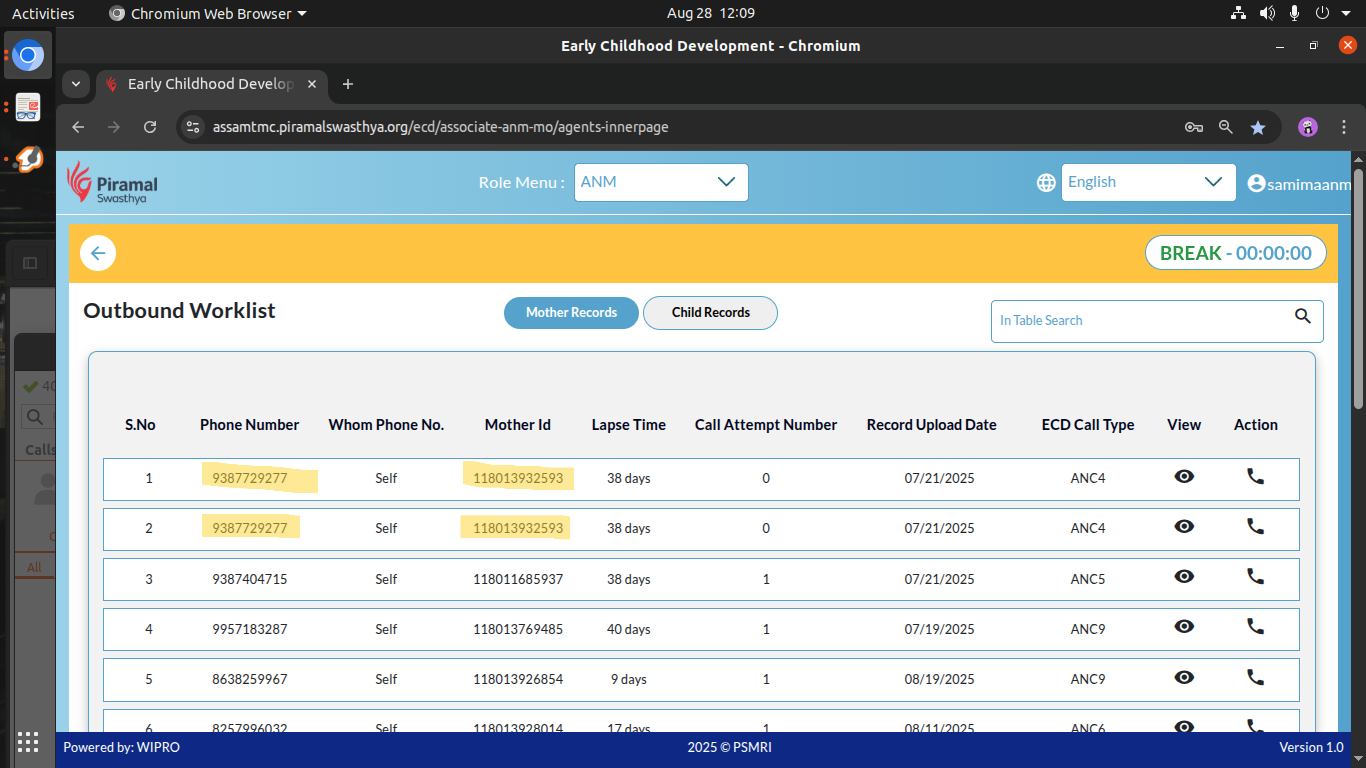Click the BREAK timer button

coord(1235,253)
